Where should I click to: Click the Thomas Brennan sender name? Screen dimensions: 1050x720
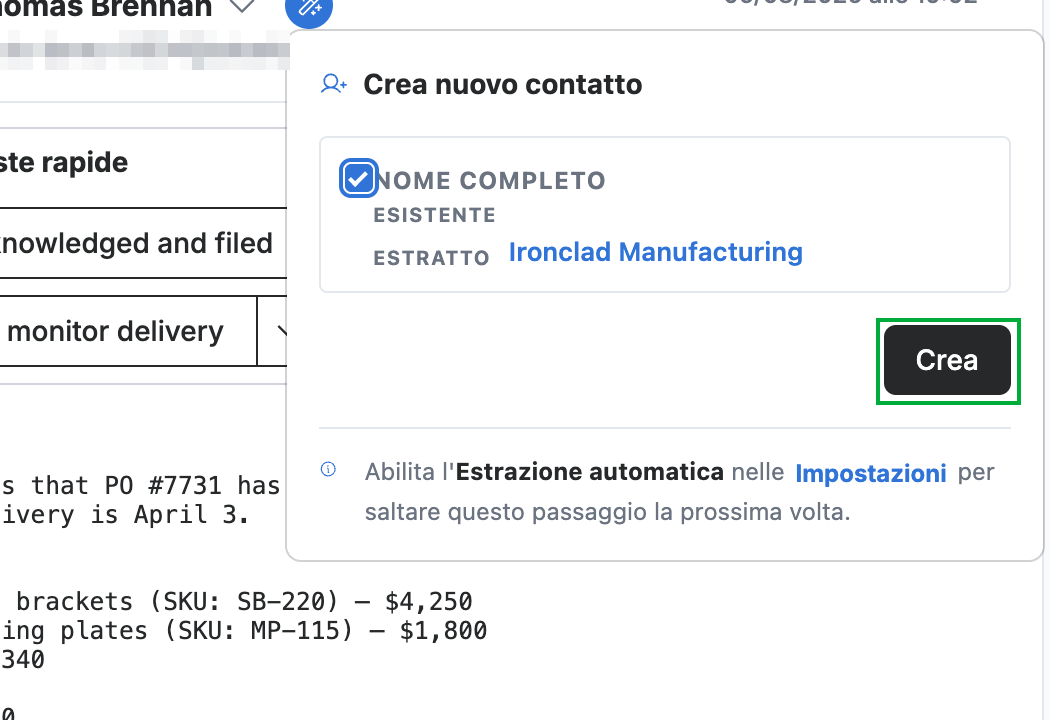pos(106,8)
